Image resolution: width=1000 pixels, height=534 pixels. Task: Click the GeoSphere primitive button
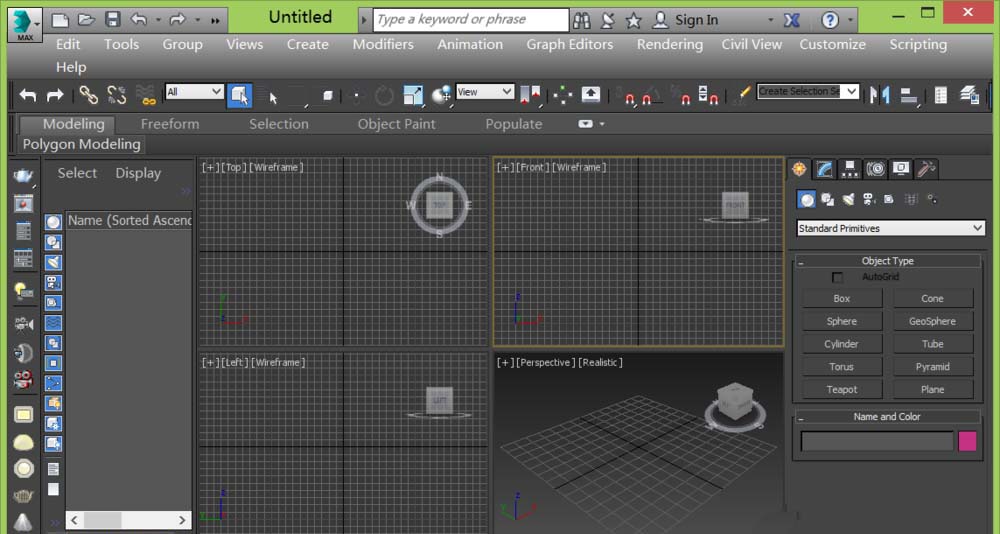pos(932,321)
